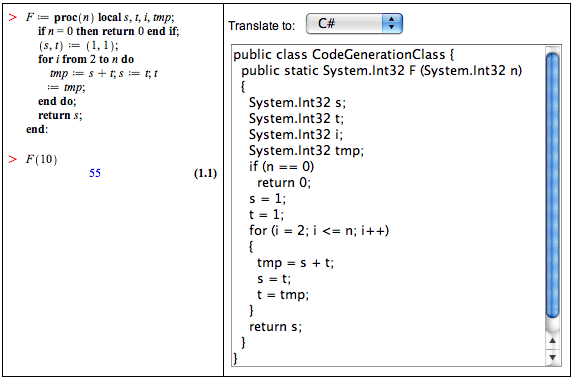The width and height of the screenshot is (574, 381).
Task: Click the blue output value 55
Action: (x=95, y=173)
